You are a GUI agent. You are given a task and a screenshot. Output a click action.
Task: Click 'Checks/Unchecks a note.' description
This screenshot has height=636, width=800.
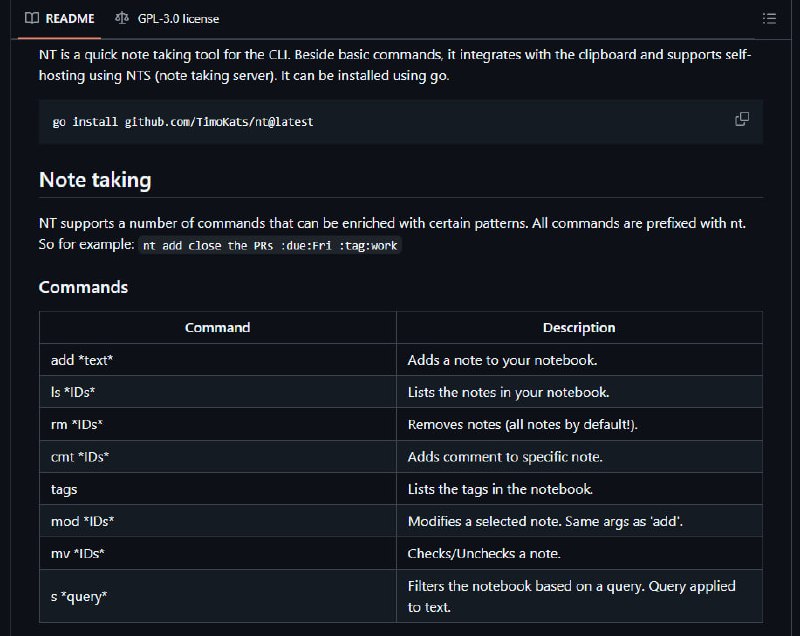coord(484,553)
